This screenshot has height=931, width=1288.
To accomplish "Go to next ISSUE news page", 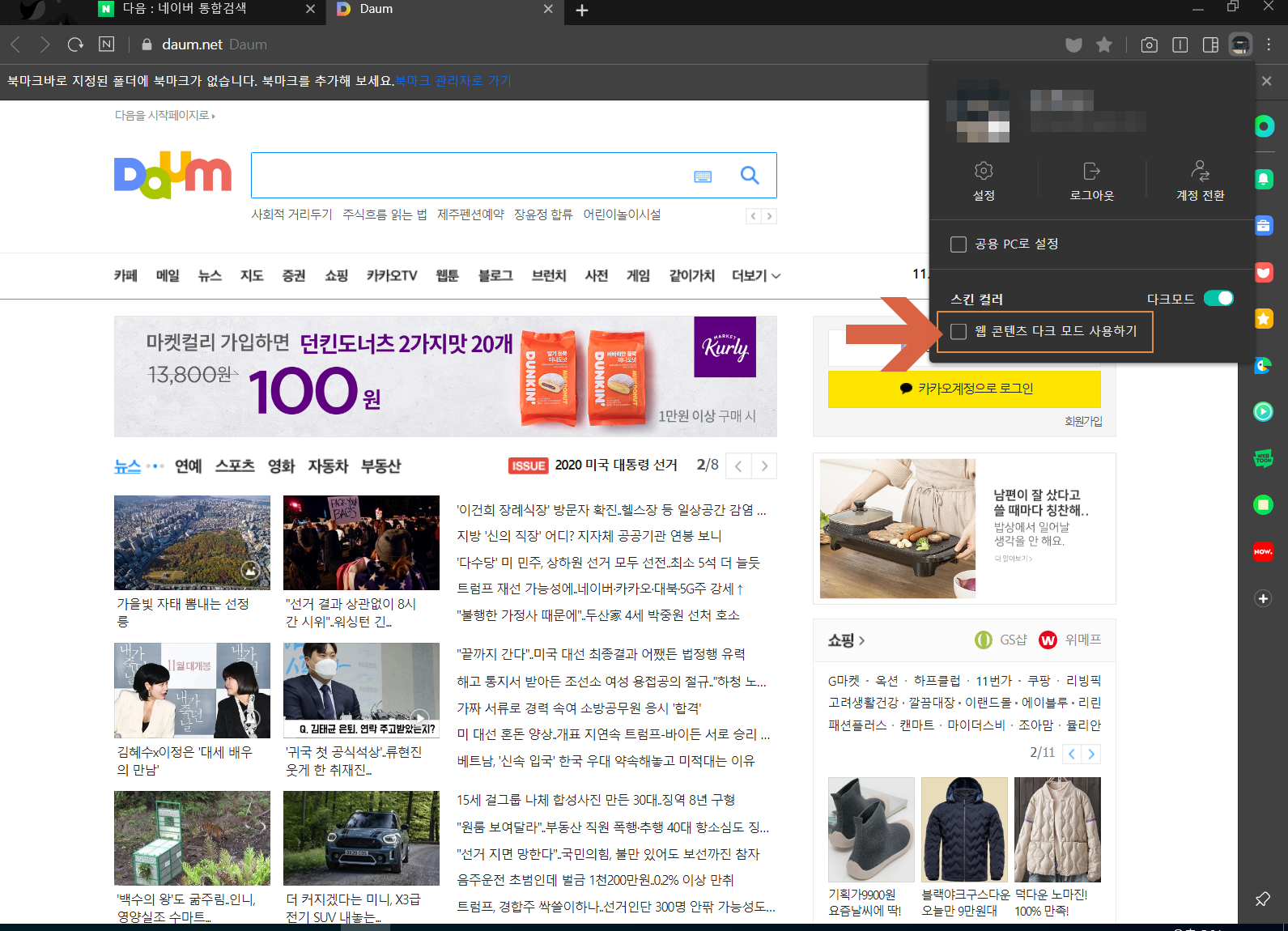I will click(x=764, y=465).
